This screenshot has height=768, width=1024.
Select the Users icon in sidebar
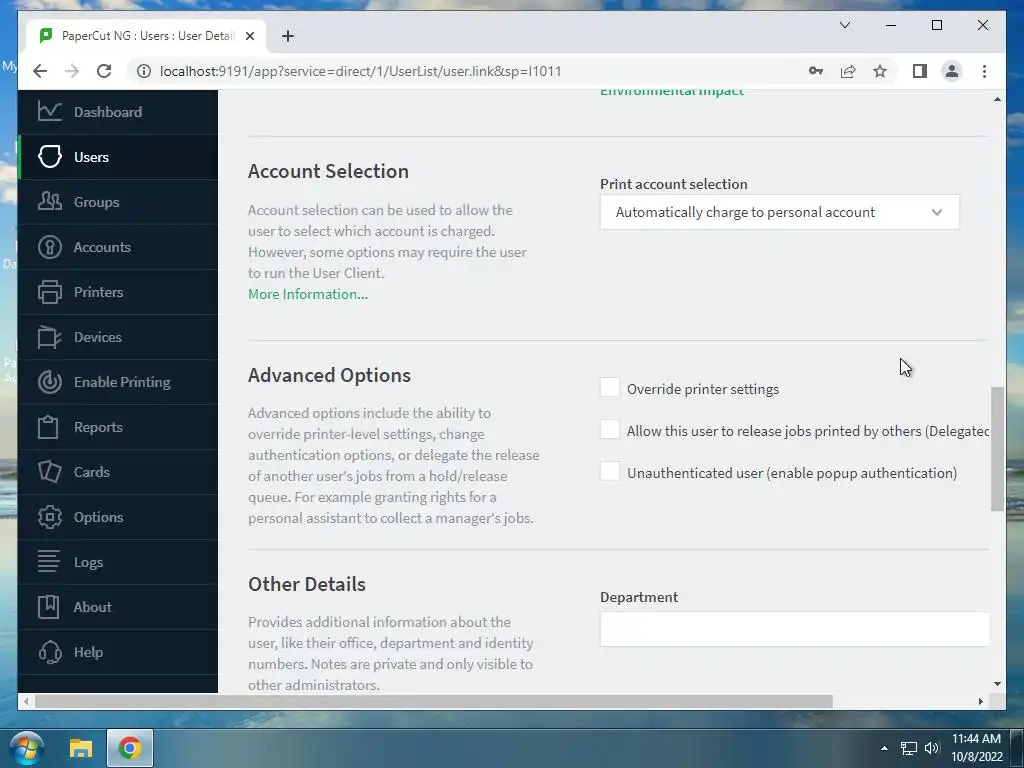(50, 157)
